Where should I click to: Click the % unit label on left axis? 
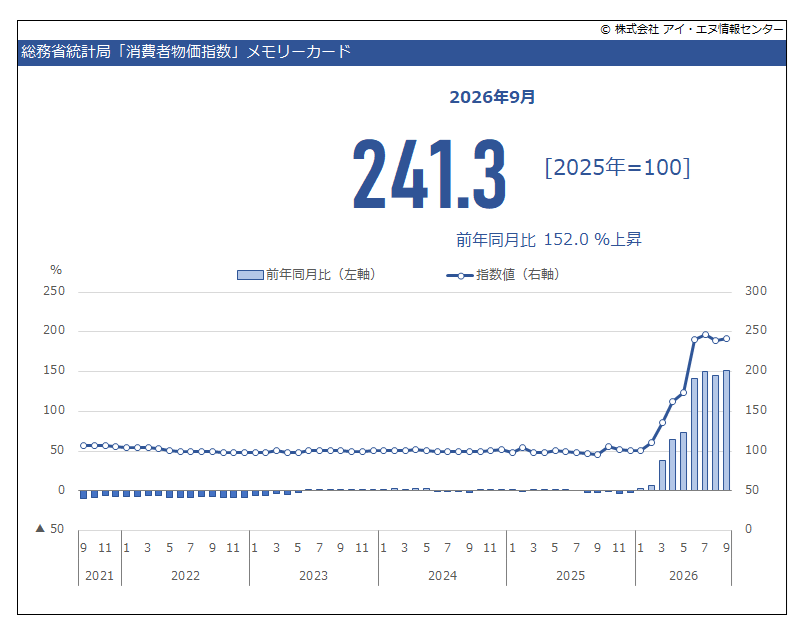[x=56, y=270]
